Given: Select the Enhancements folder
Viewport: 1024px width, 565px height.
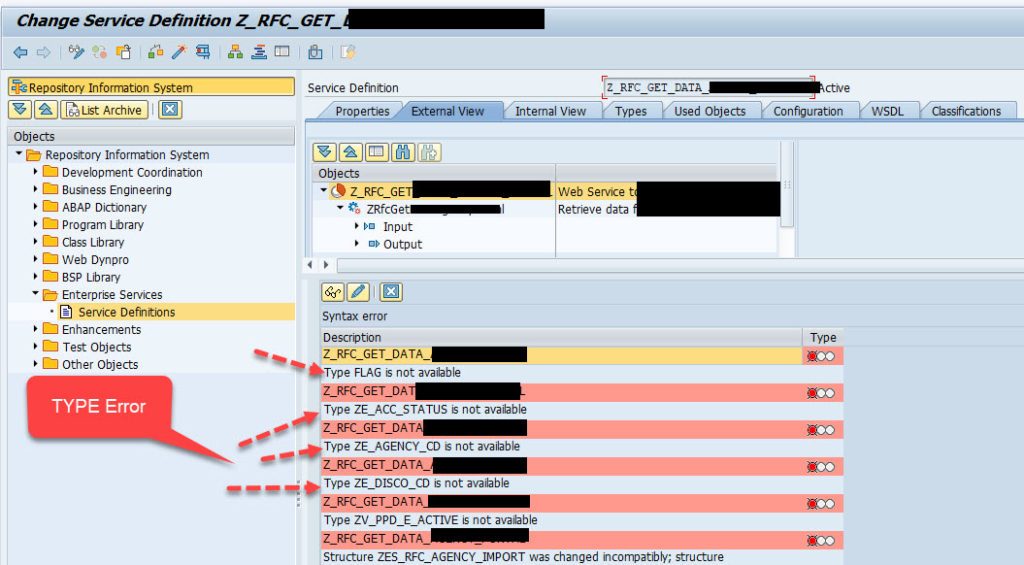Looking at the screenshot, I should coord(101,329).
